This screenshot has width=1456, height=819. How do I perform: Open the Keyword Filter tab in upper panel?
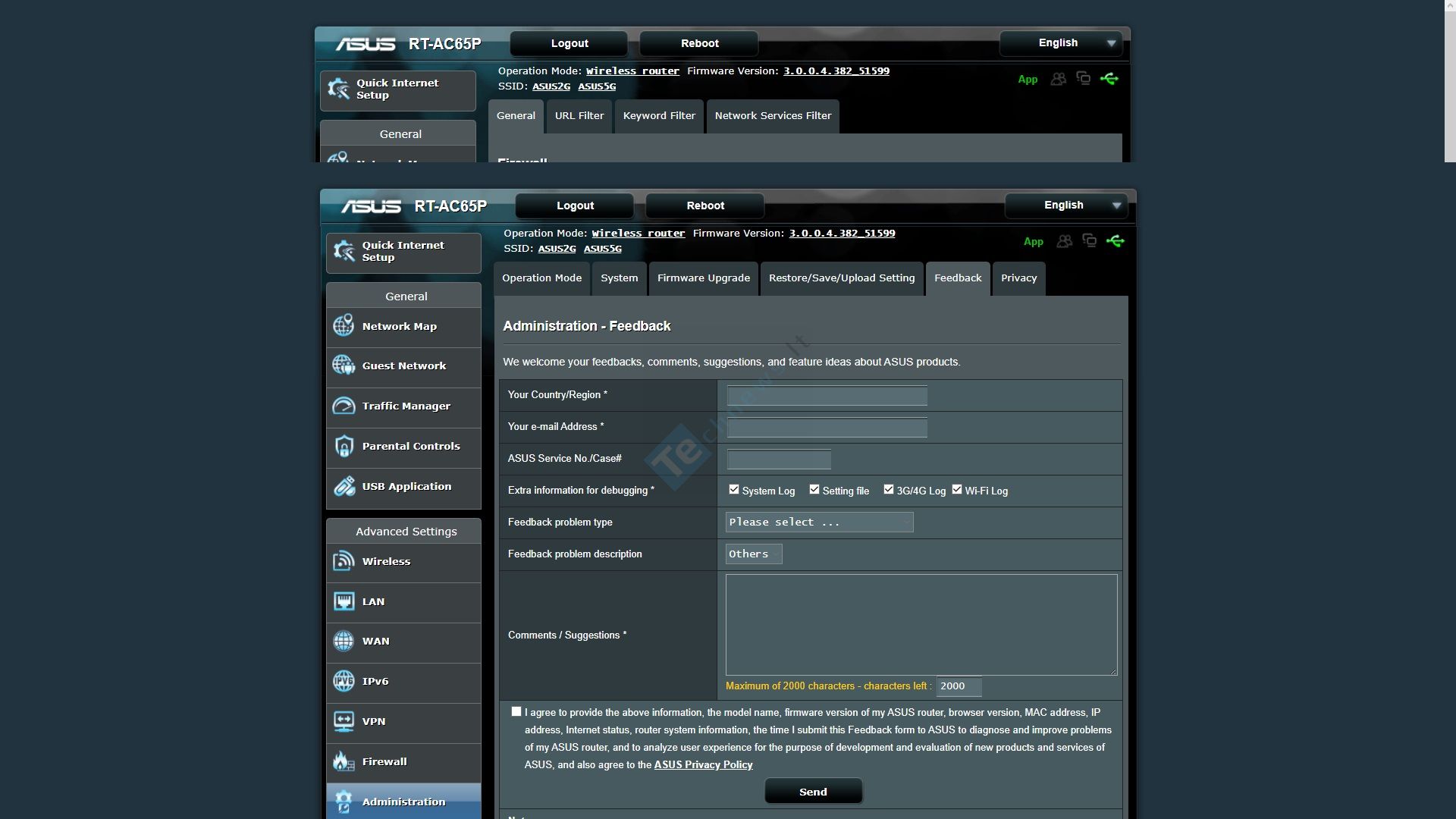pos(659,116)
